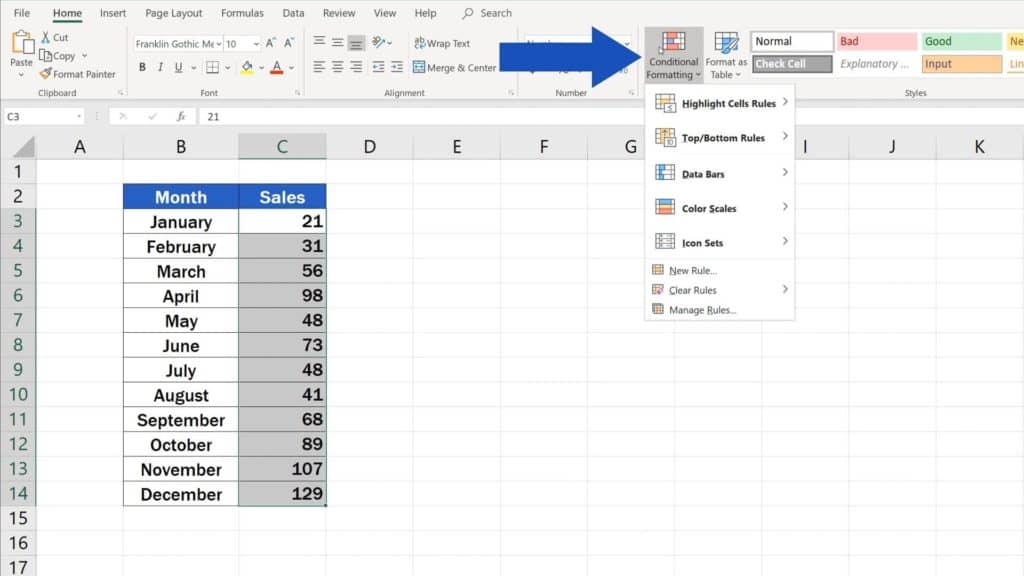Open the font name dropdown

[219, 44]
